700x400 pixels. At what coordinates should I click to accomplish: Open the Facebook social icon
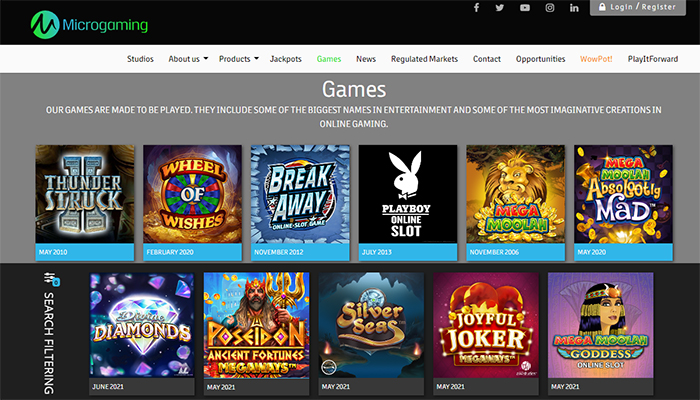coord(476,8)
